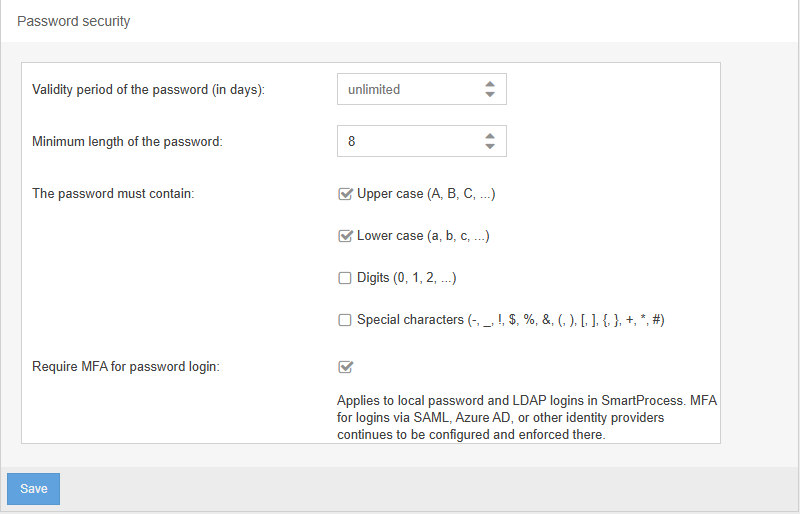Enable the Special characters requirement checkbox
800x514 pixels.
[x=345, y=320]
